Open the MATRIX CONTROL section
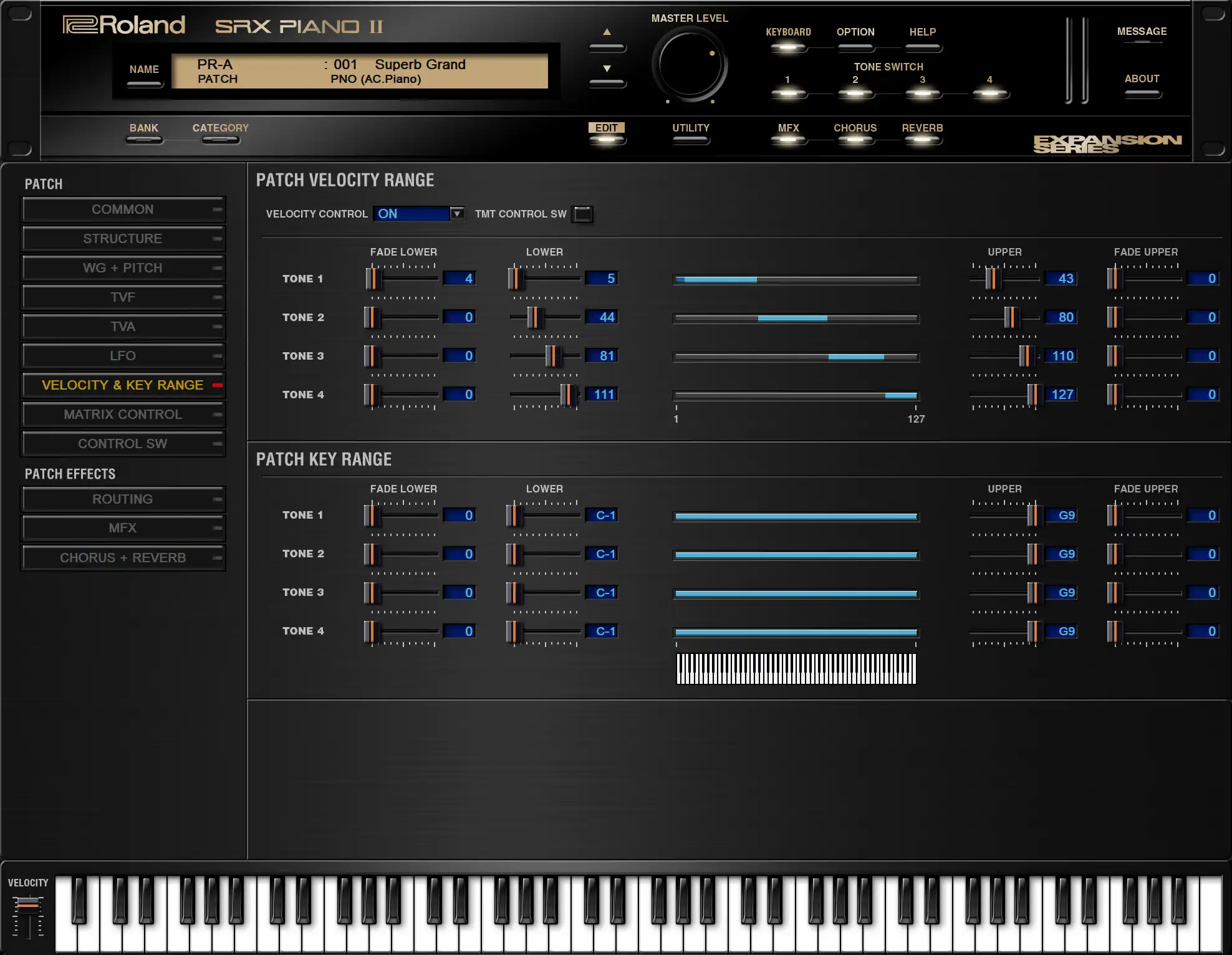 (123, 415)
